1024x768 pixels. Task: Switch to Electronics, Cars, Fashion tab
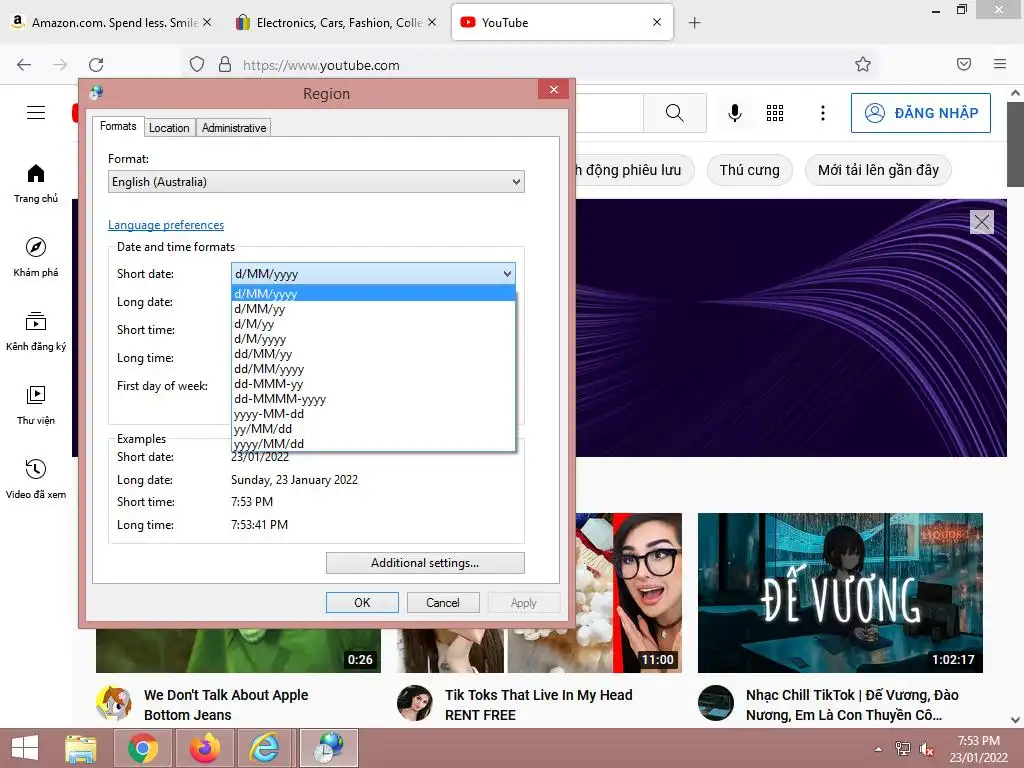coord(336,23)
